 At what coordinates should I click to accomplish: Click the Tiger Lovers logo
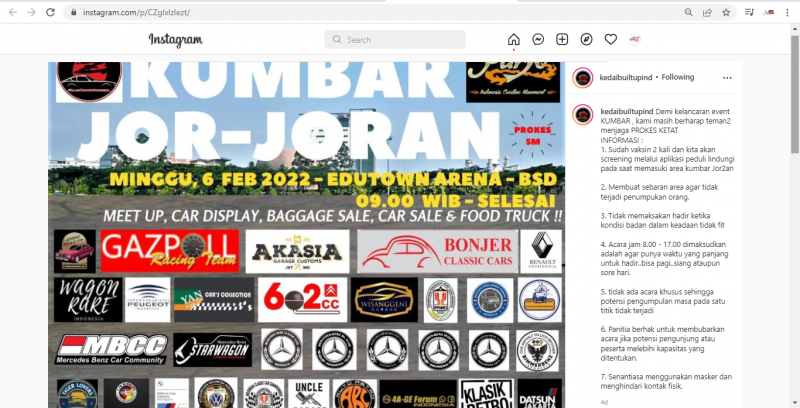(77, 394)
